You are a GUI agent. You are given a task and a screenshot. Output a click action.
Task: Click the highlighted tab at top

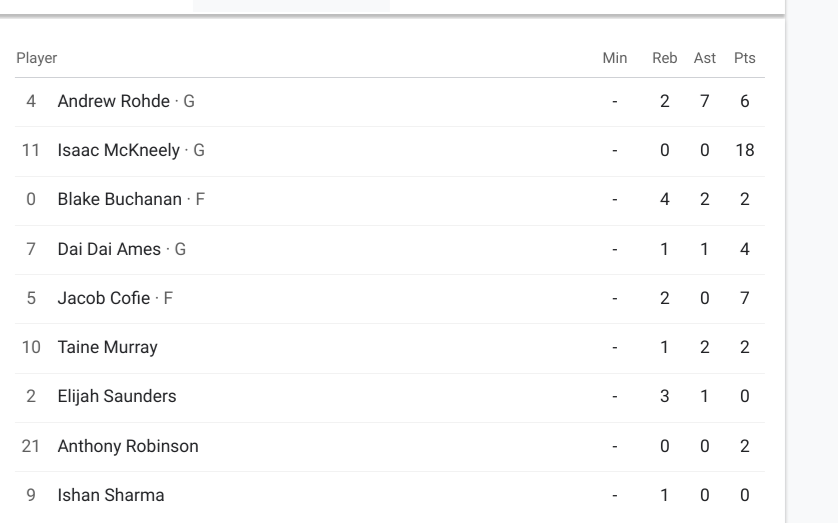(x=291, y=5)
